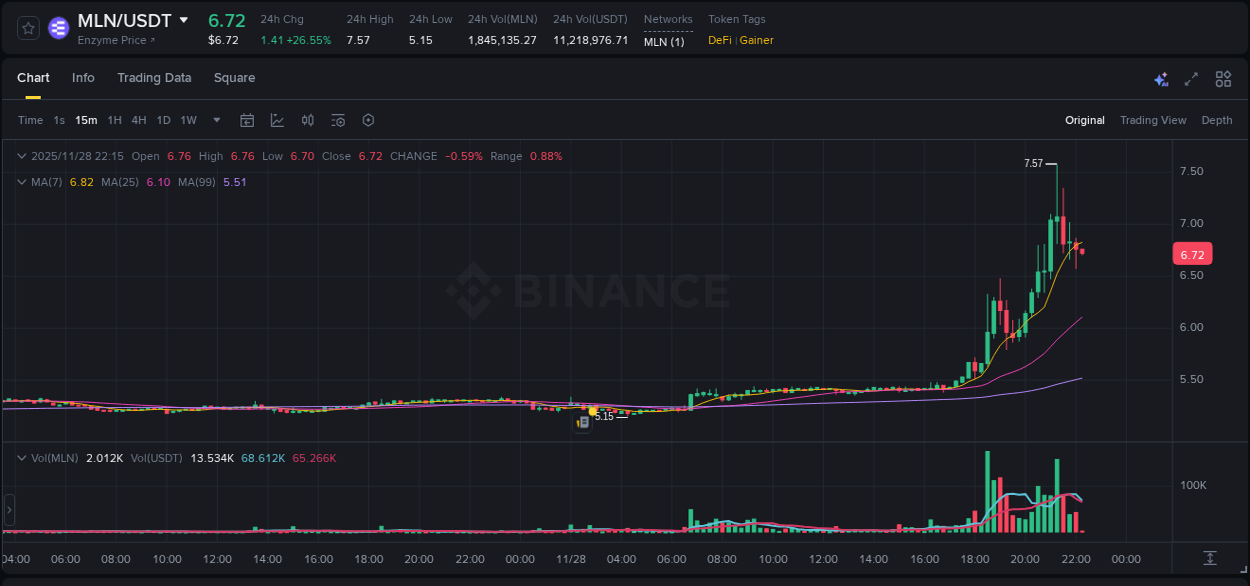1250x586 pixels.
Task: Open the MLN/USDT pair dropdown
Action: 184,19
